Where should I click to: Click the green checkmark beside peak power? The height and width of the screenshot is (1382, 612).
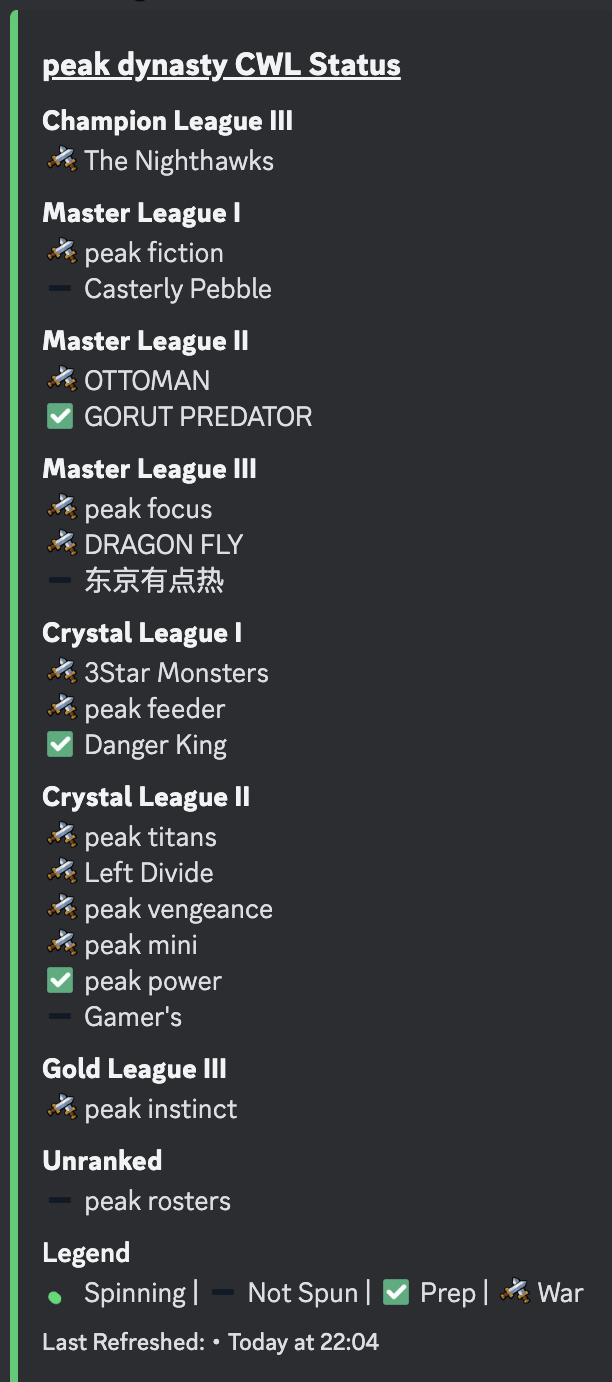tap(60, 981)
